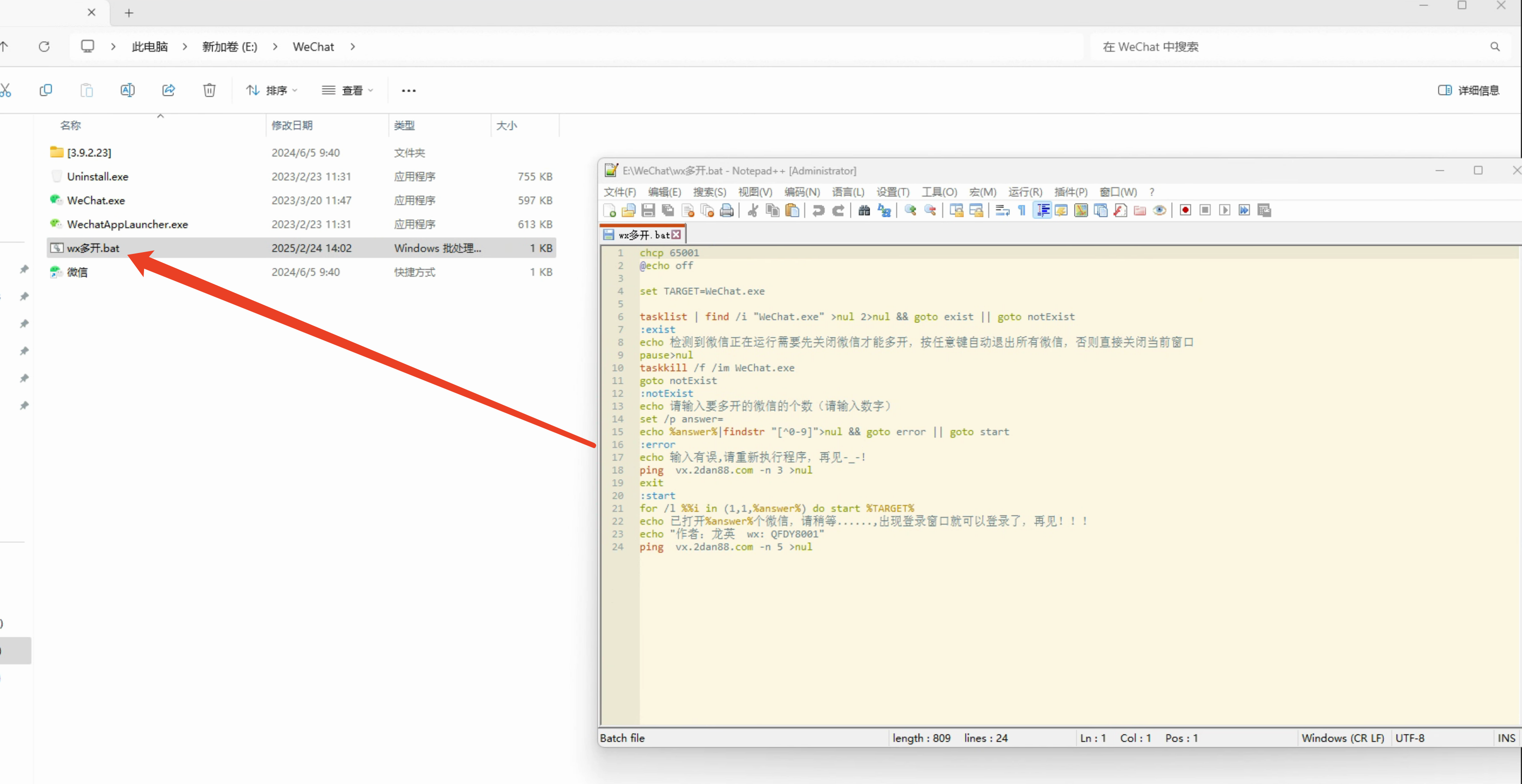Click the Explorer Share icon
Viewport: 1522px width, 784px height.
(169, 90)
